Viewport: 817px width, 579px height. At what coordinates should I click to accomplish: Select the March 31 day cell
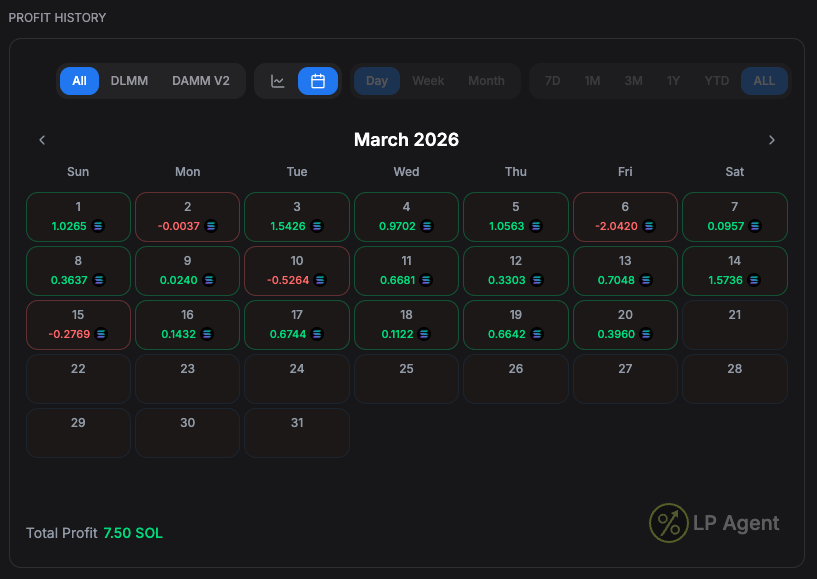click(x=297, y=433)
